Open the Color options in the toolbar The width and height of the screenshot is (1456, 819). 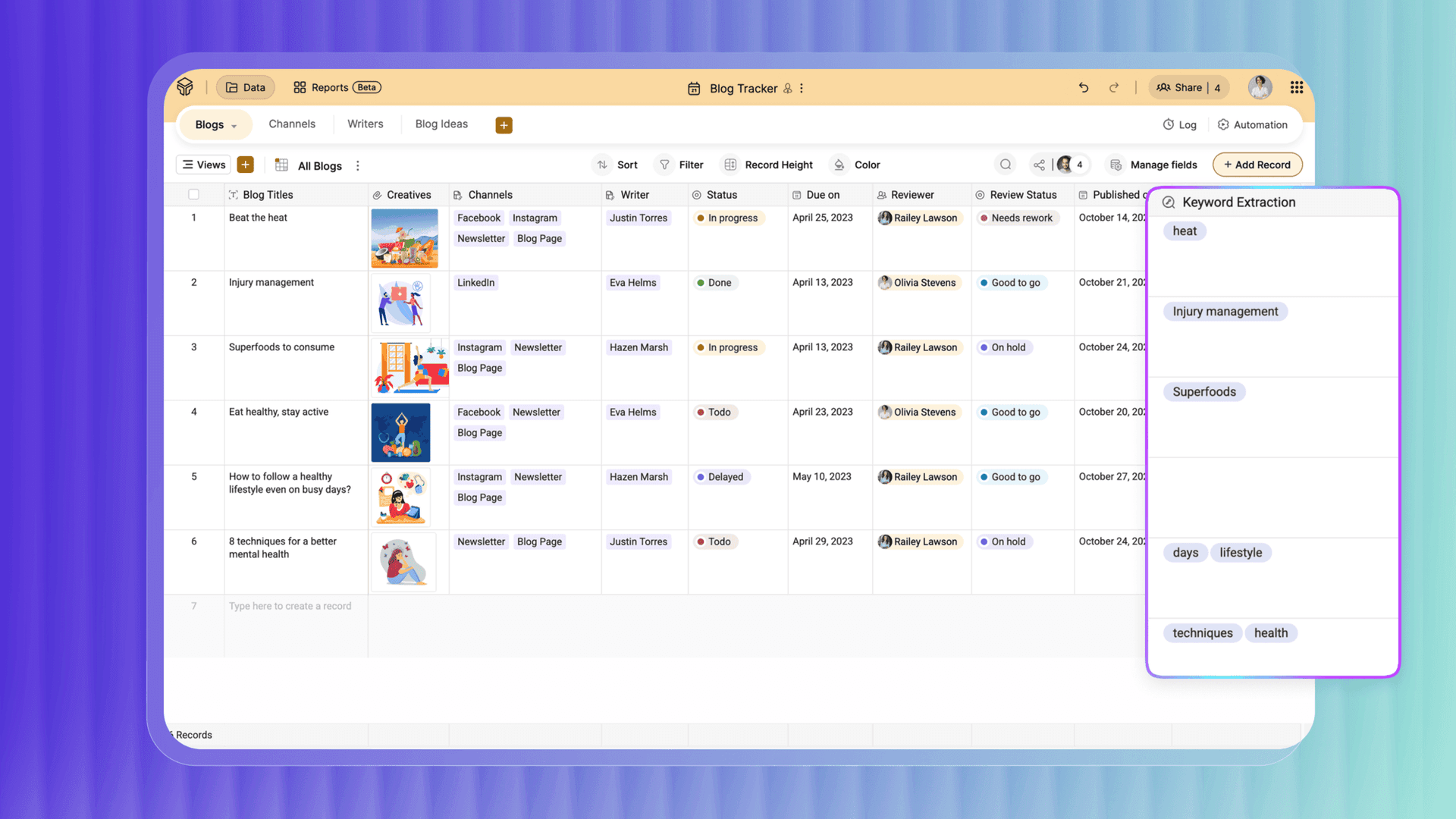(855, 165)
